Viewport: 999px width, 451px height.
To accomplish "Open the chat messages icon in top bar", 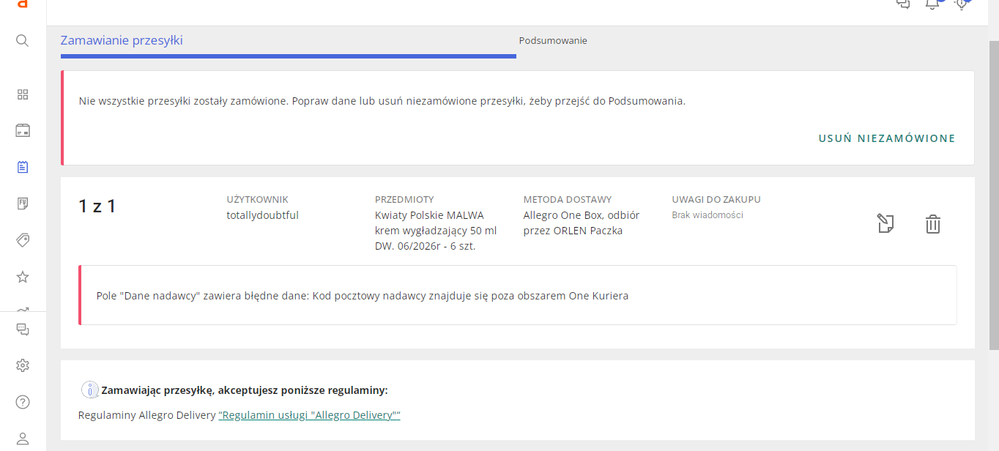I will point(903,5).
